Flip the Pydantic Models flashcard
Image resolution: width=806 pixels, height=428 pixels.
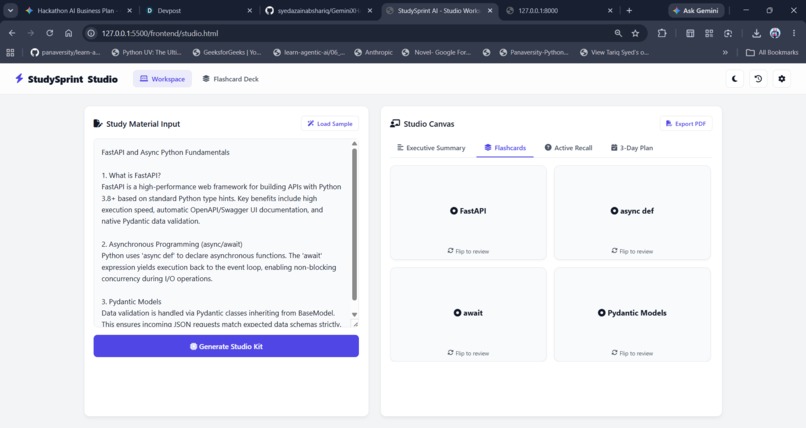coord(632,314)
